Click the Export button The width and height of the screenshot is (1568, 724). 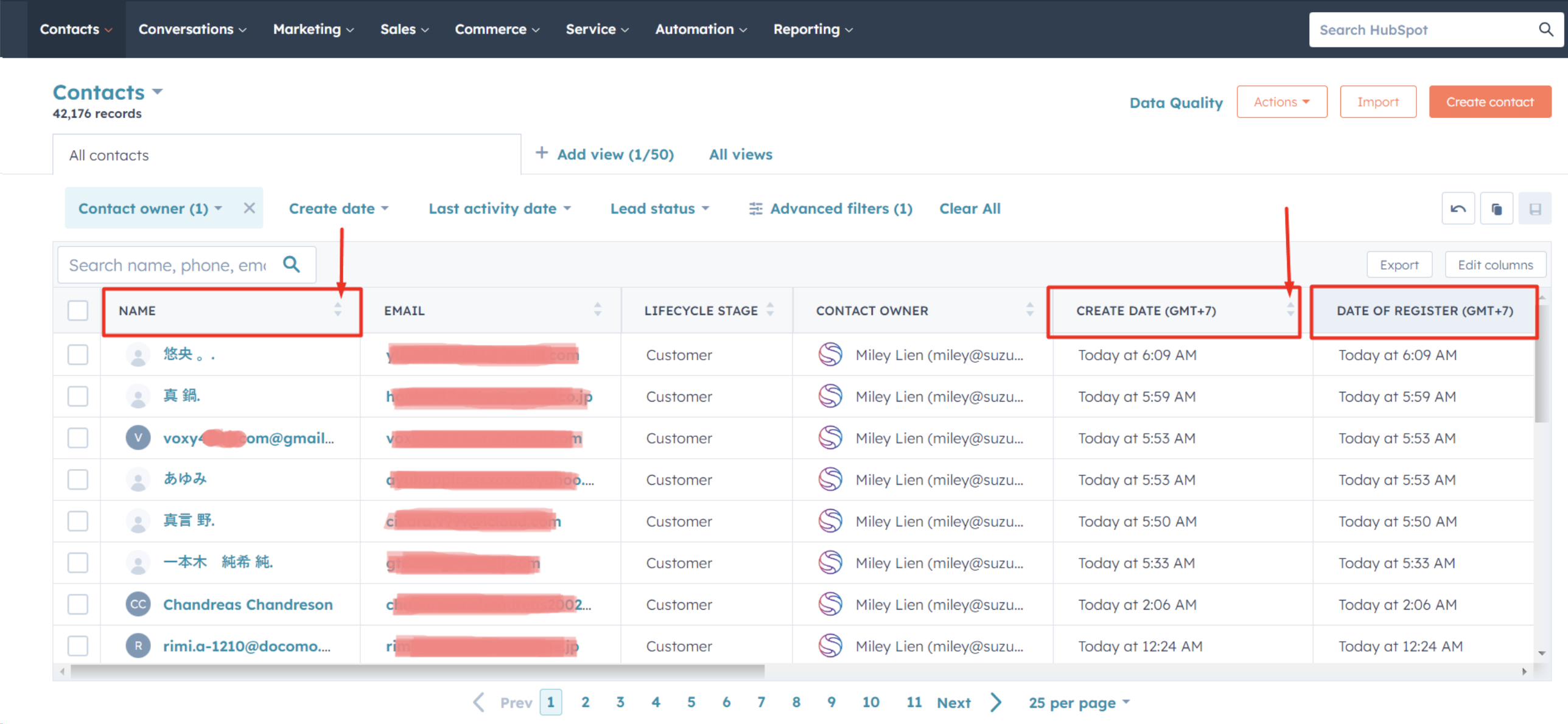pyautogui.click(x=1399, y=265)
